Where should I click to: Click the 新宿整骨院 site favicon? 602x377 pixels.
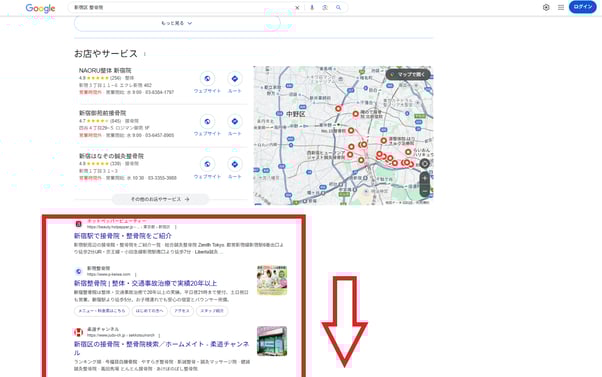[78, 271]
